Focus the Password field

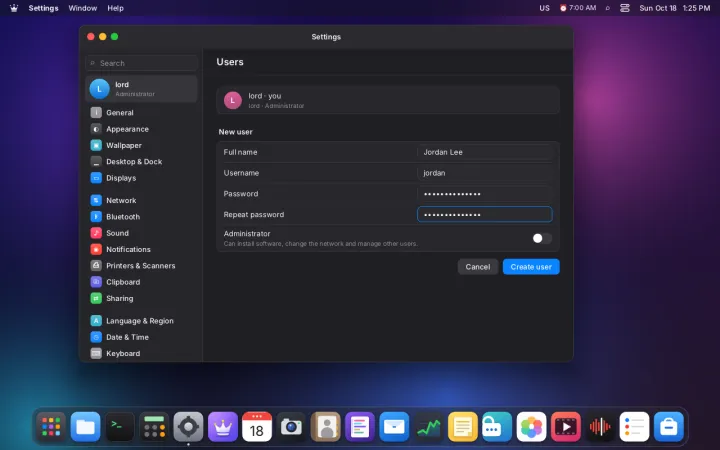pyautogui.click(x=484, y=194)
